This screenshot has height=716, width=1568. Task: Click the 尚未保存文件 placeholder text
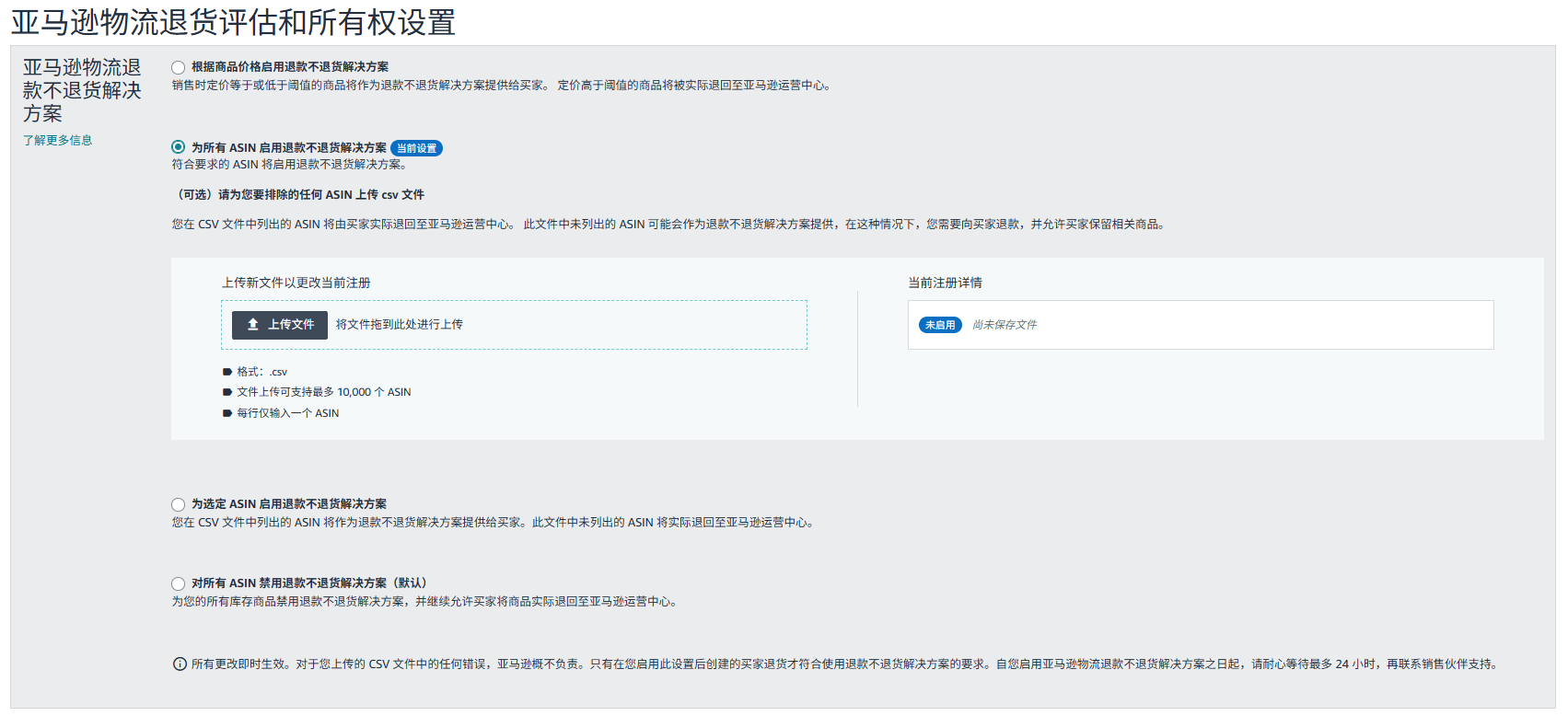[x=1004, y=325]
